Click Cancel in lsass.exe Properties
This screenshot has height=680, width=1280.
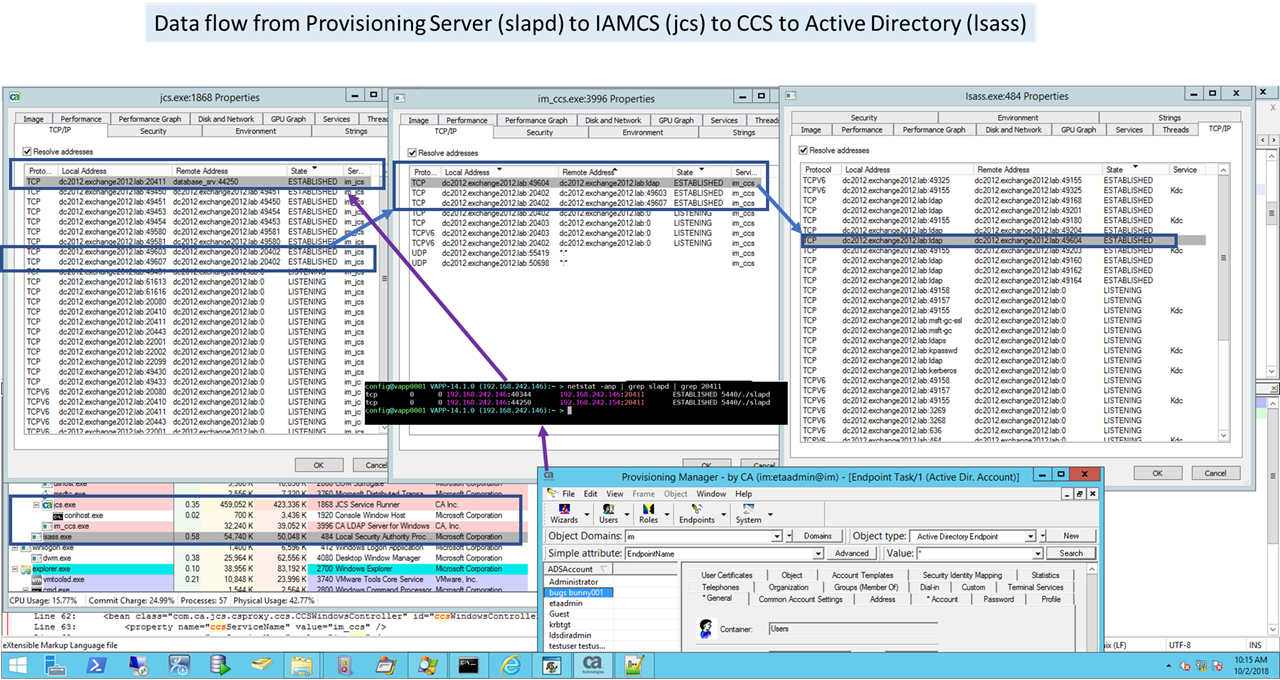[1214, 472]
